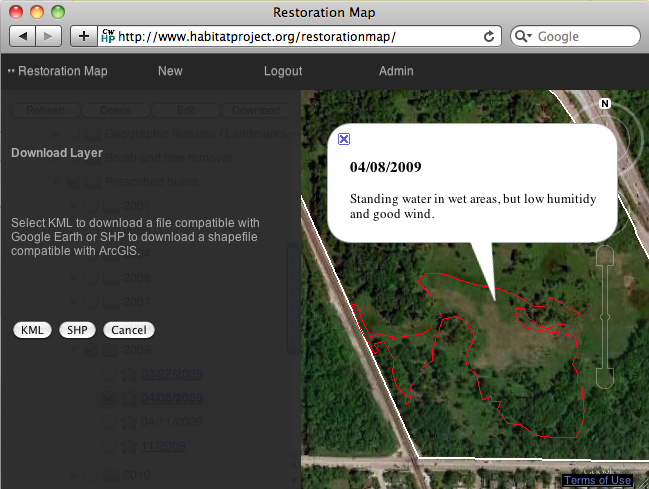The width and height of the screenshot is (649, 489).
Task: Go to Restoration Map home
Action: (x=62, y=71)
